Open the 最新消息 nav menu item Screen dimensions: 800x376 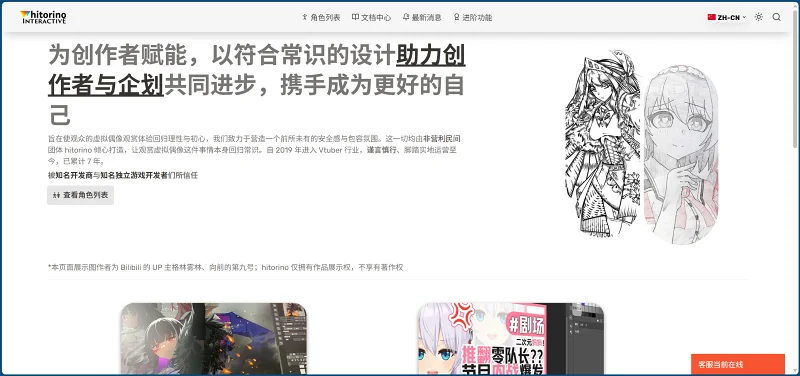pyautogui.click(x=422, y=17)
